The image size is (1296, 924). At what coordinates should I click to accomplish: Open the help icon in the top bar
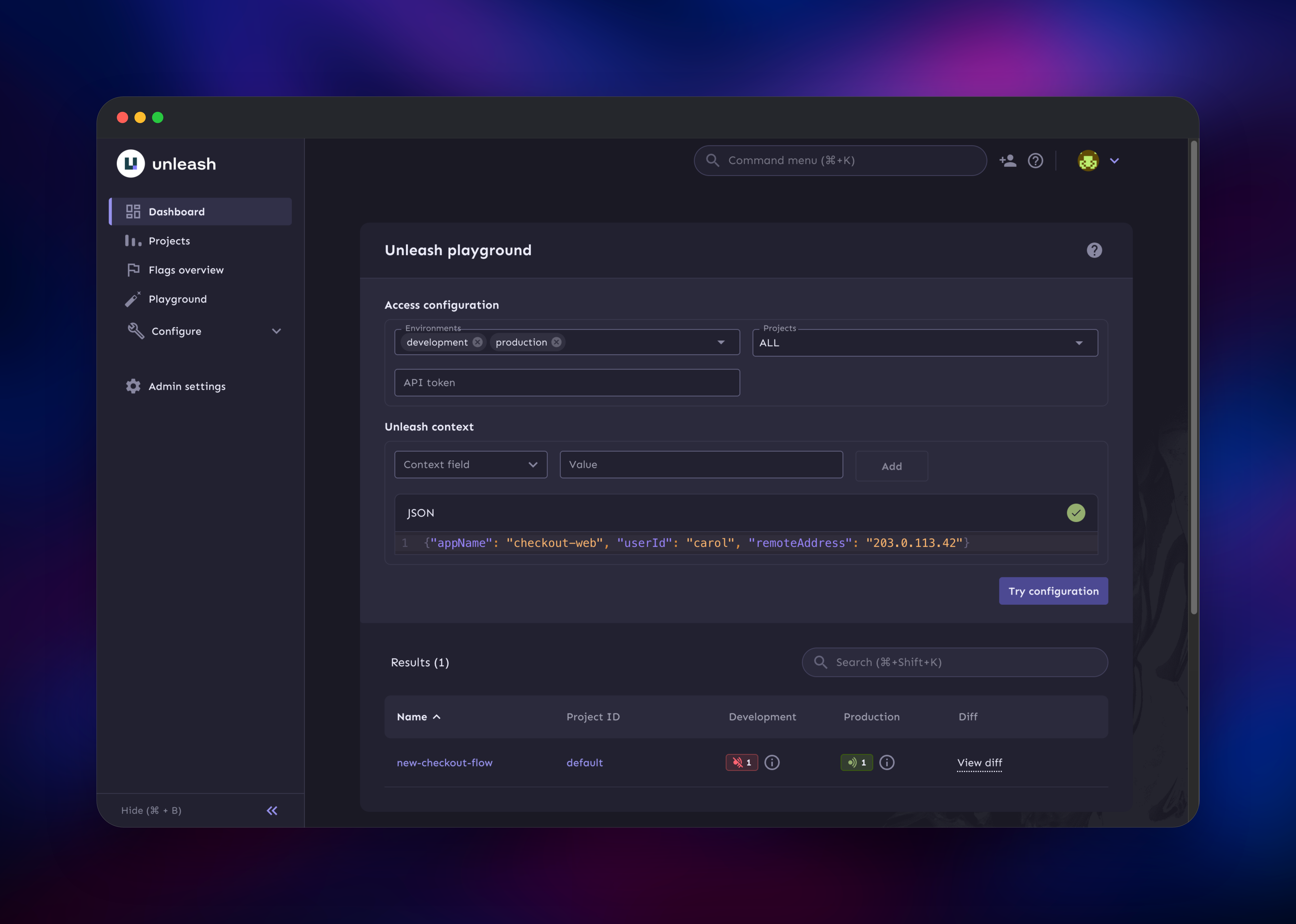click(1035, 160)
